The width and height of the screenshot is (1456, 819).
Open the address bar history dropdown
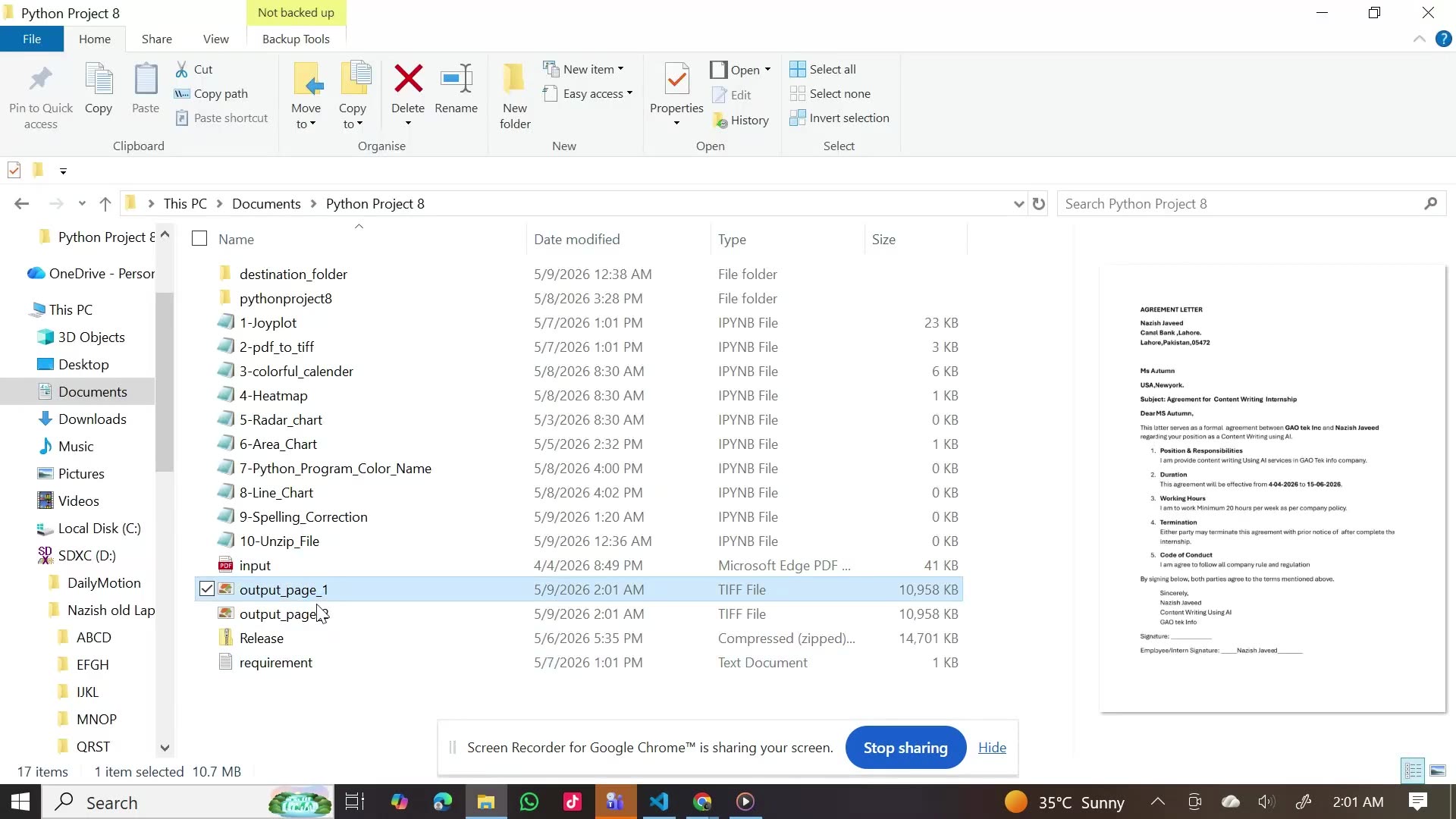click(x=1018, y=203)
